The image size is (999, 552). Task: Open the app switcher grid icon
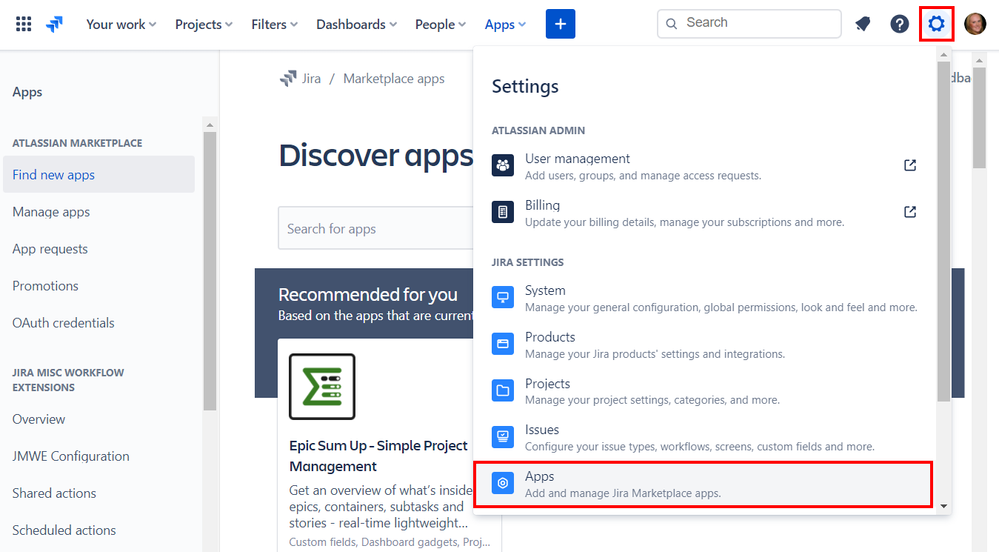click(24, 24)
